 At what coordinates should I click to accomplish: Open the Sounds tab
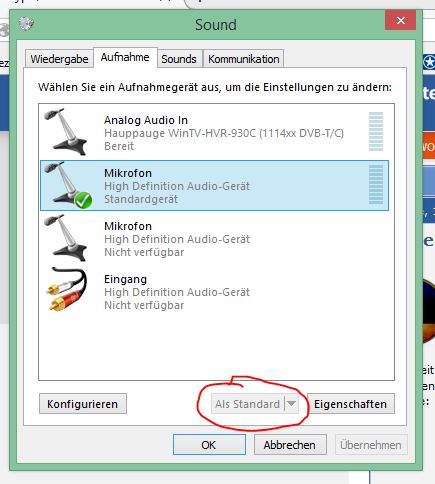[x=179, y=59]
